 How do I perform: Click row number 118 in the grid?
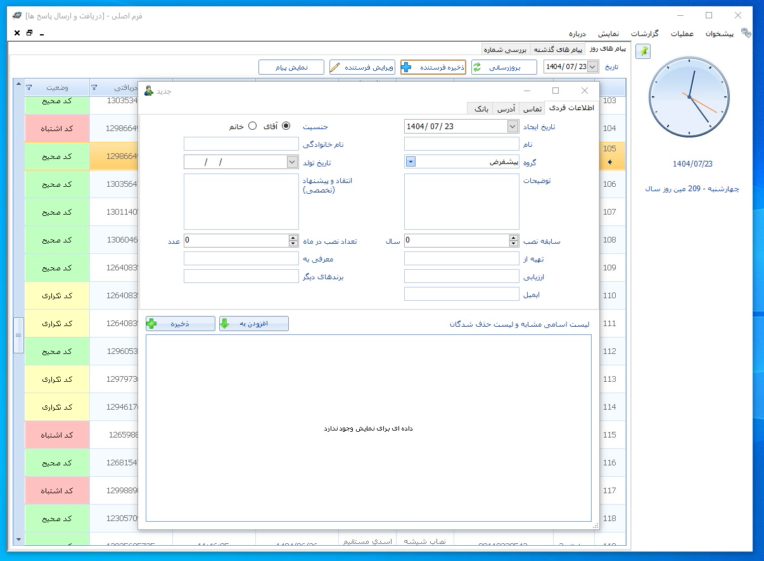tap(610, 518)
